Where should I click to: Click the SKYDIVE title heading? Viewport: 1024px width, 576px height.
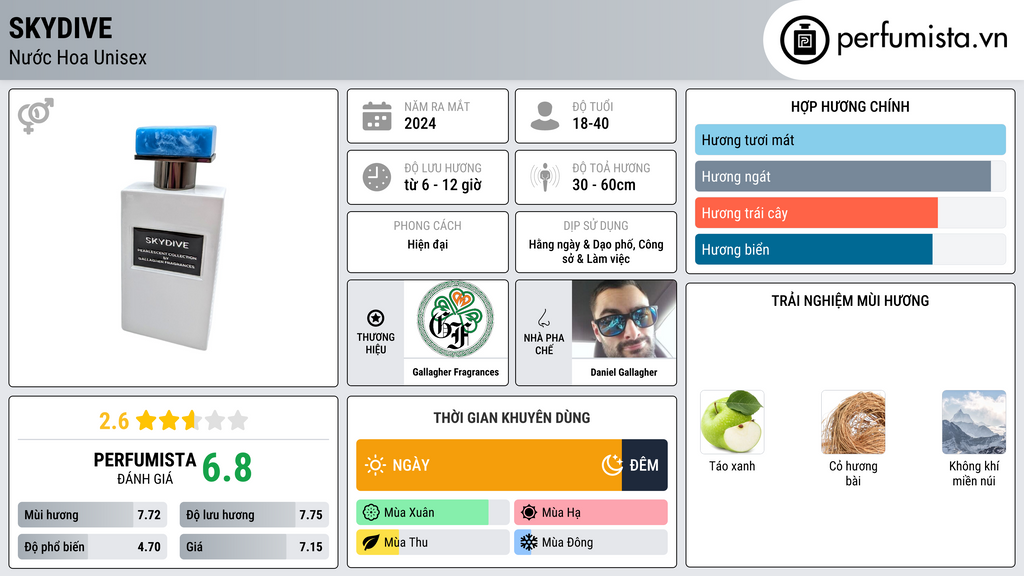point(60,28)
